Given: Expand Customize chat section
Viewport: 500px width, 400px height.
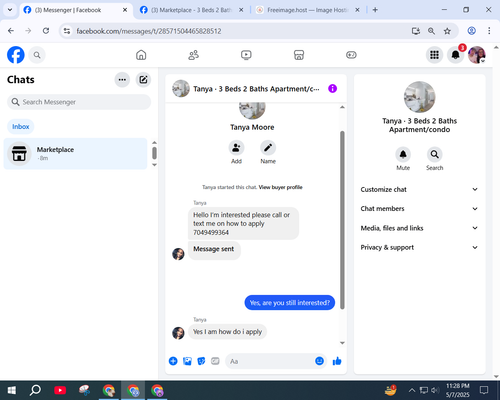Looking at the screenshot, I should (419, 189).
